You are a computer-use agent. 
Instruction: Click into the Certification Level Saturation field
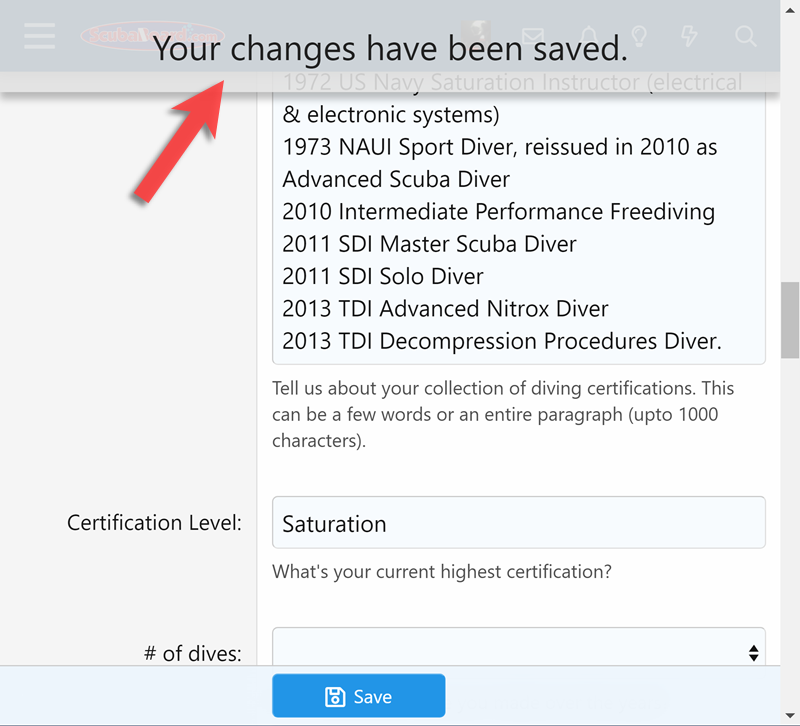click(518, 522)
